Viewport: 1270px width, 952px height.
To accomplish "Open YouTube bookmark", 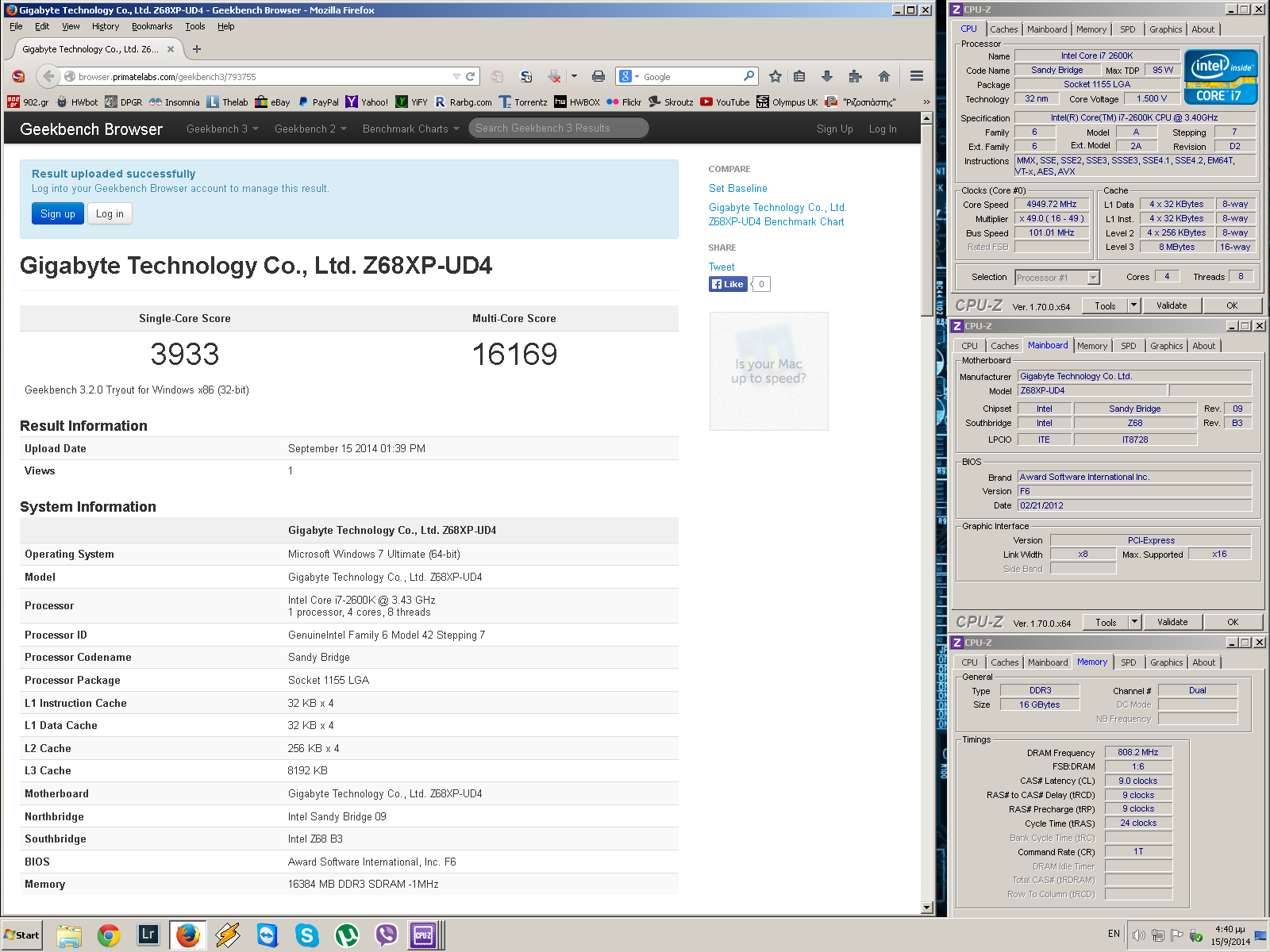I will 725,102.
